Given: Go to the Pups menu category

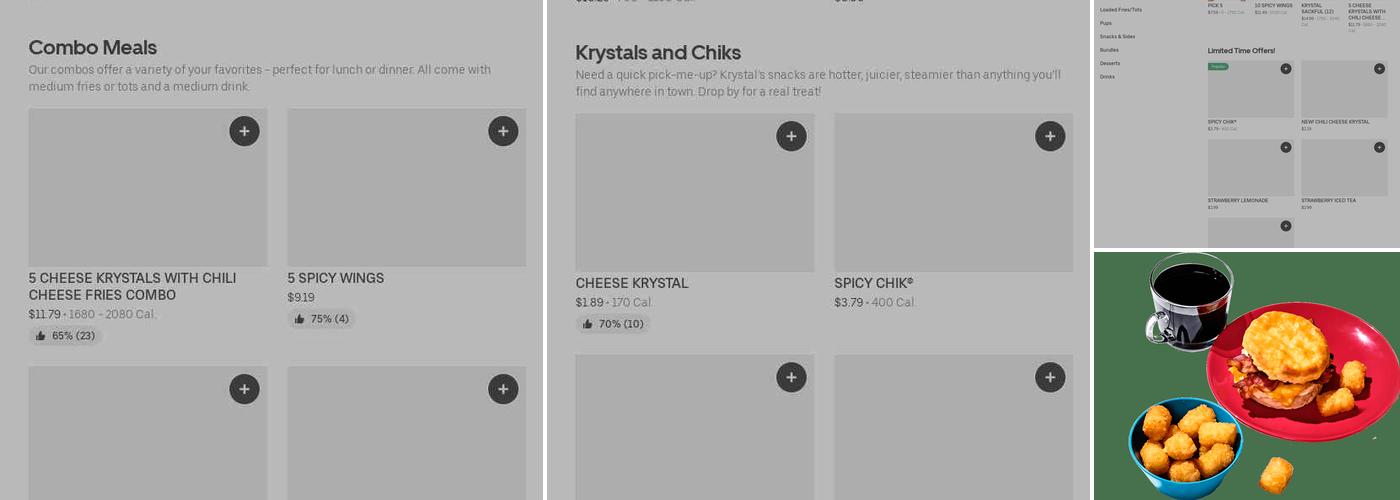Looking at the screenshot, I should 1106,23.
